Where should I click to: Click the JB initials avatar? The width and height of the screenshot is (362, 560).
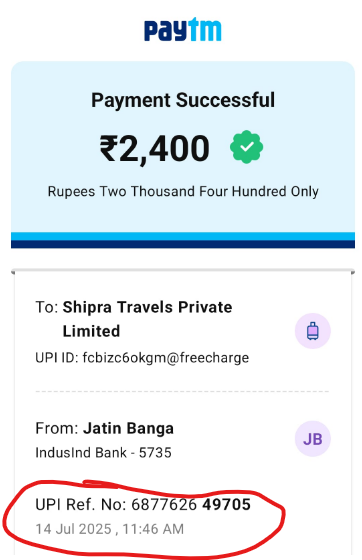tap(313, 439)
